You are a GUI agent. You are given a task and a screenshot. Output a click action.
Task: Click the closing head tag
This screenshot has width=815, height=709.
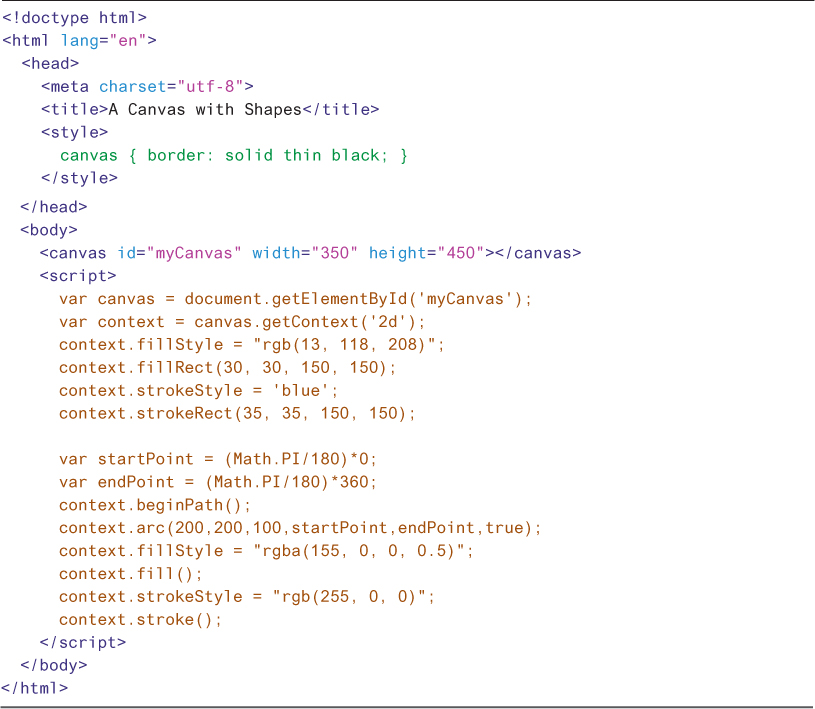point(54,207)
